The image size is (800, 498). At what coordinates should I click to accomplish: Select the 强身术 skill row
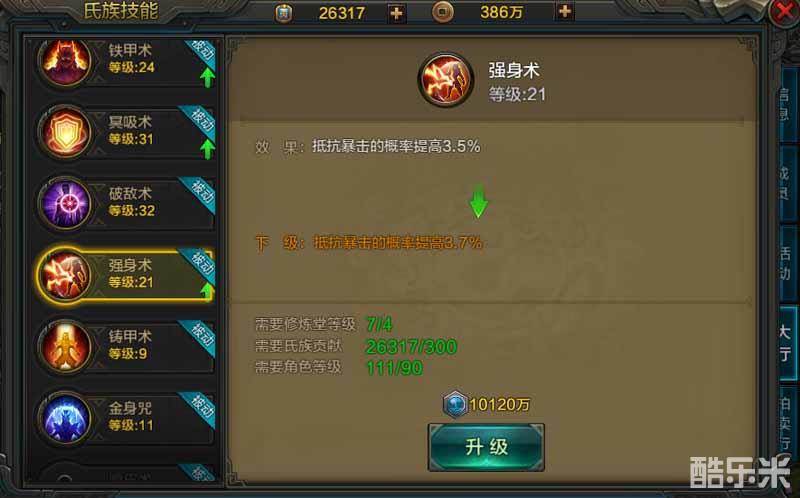[x=126, y=276]
